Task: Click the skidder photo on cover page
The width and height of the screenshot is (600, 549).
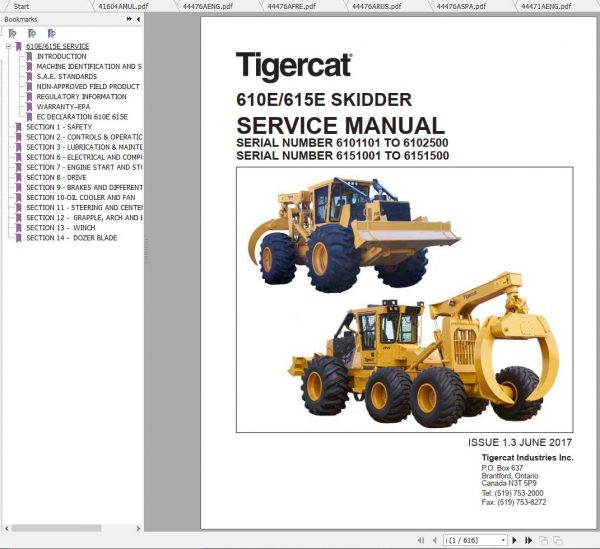Action: click(x=404, y=300)
